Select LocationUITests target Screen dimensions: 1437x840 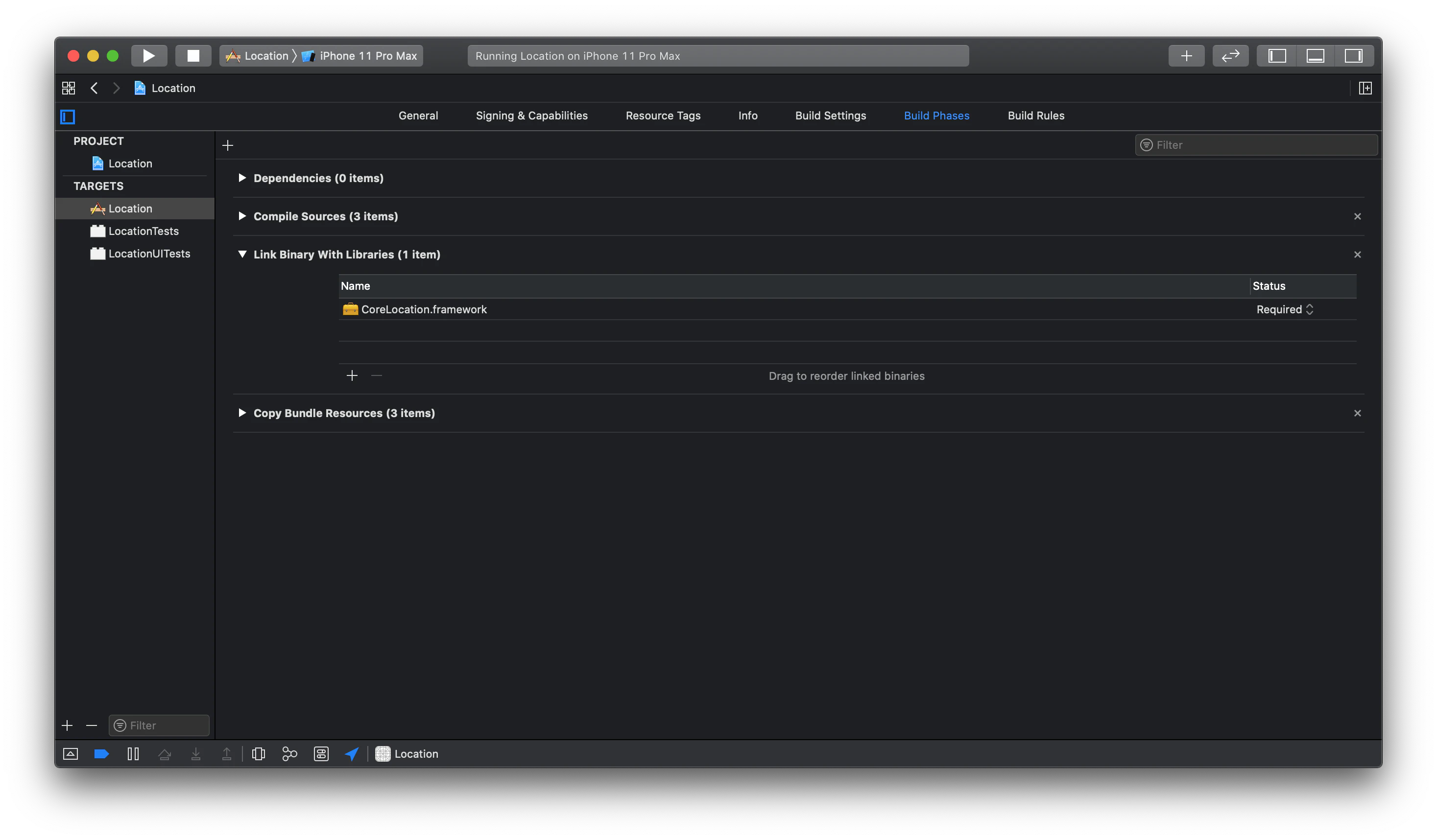coord(135,254)
